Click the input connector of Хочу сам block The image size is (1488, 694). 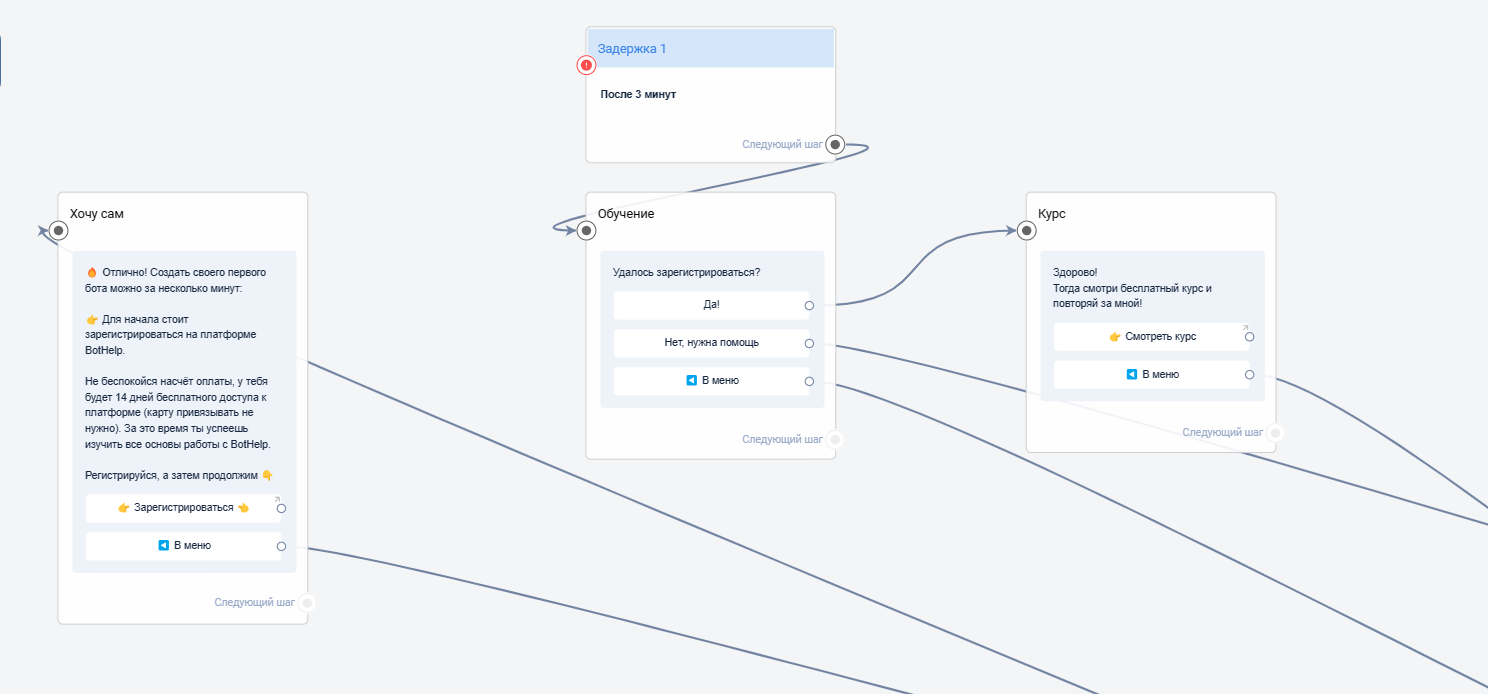pyautogui.click(x=59, y=231)
